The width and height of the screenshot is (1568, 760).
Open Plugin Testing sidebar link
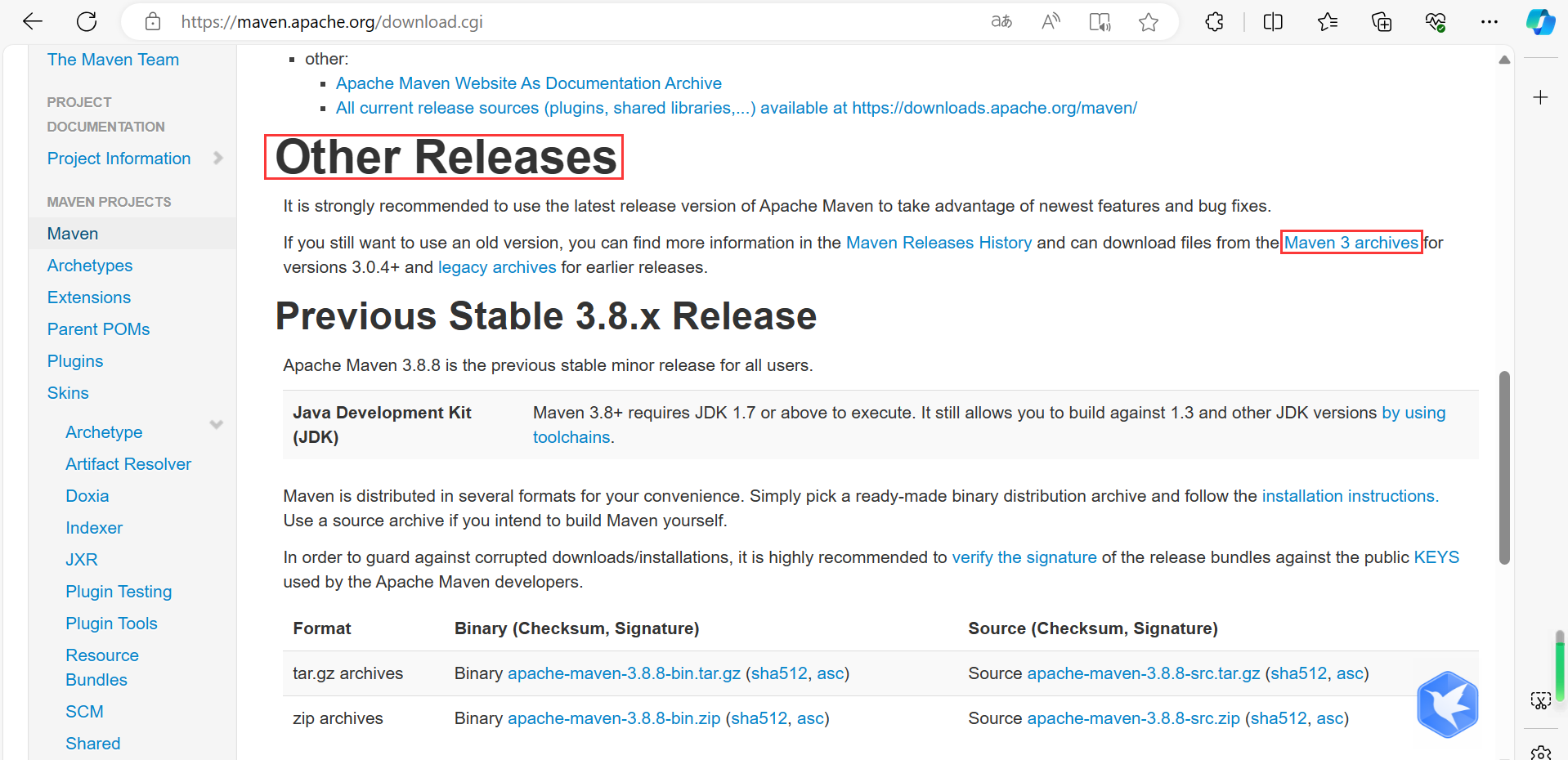click(x=119, y=592)
